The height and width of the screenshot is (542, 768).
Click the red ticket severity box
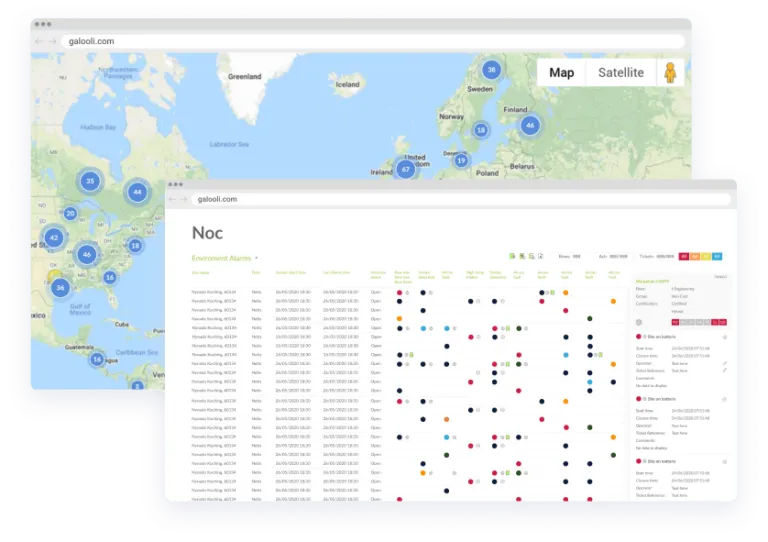(684, 256)
